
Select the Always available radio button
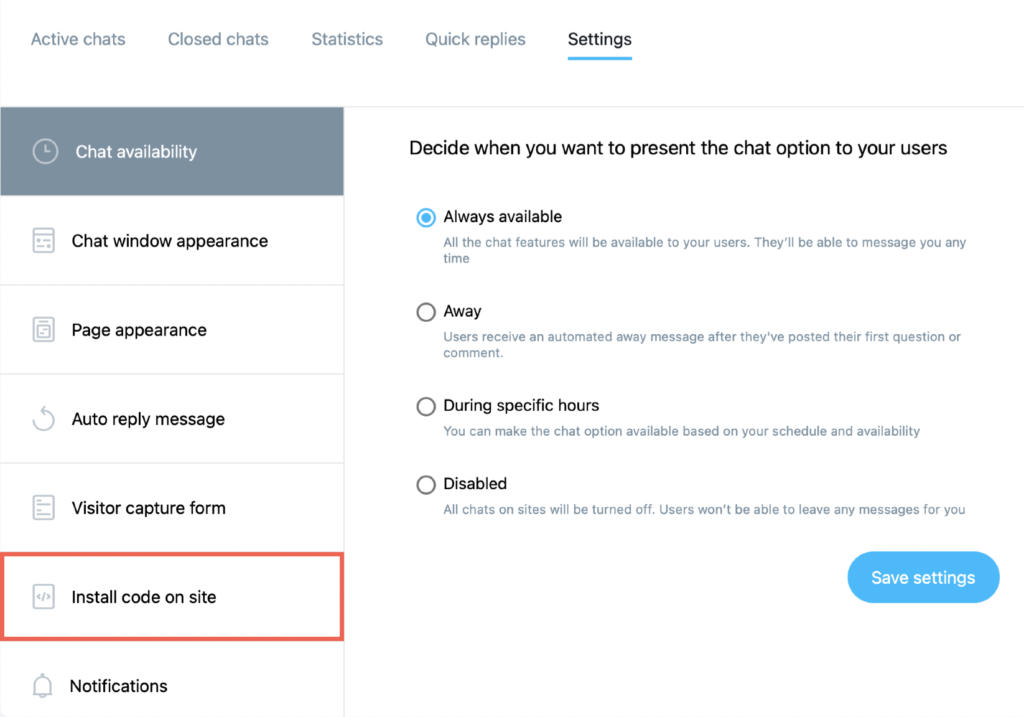(426, 217)
